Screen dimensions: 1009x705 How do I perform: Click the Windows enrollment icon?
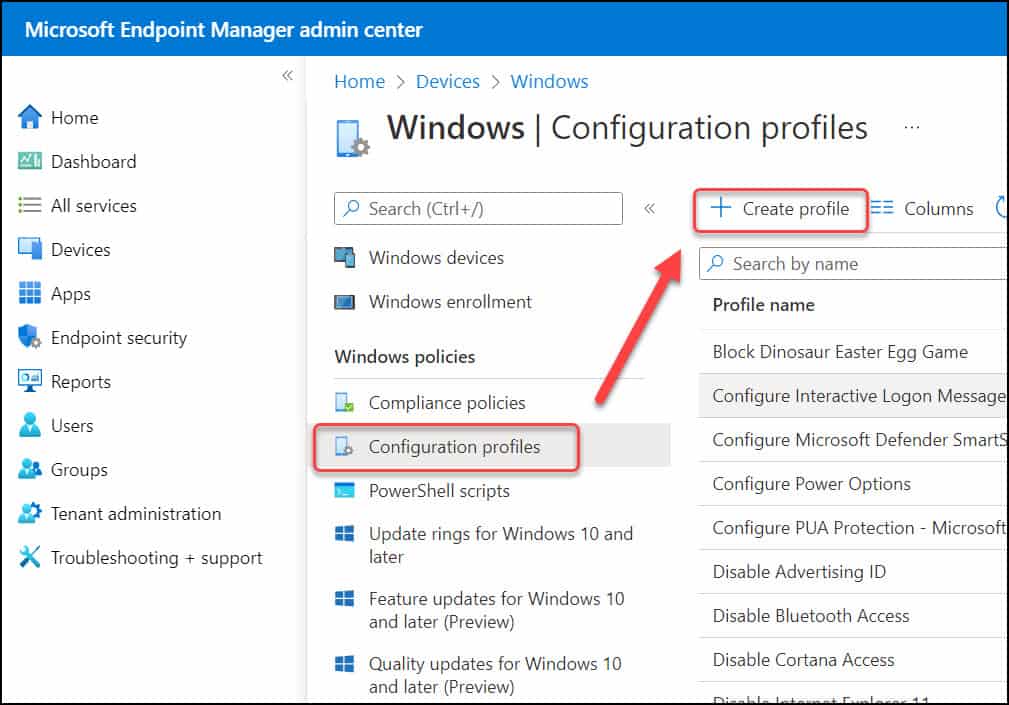coord(344,302)
